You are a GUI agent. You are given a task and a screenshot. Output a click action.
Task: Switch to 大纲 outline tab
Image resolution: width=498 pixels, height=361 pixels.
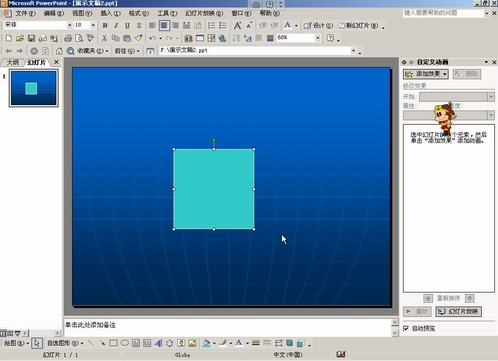pyautogui.click(x=13, y=62)
